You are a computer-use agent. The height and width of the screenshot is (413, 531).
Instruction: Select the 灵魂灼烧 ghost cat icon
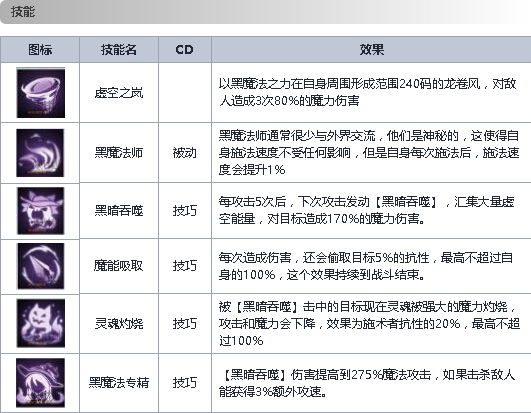click(40, 323)
